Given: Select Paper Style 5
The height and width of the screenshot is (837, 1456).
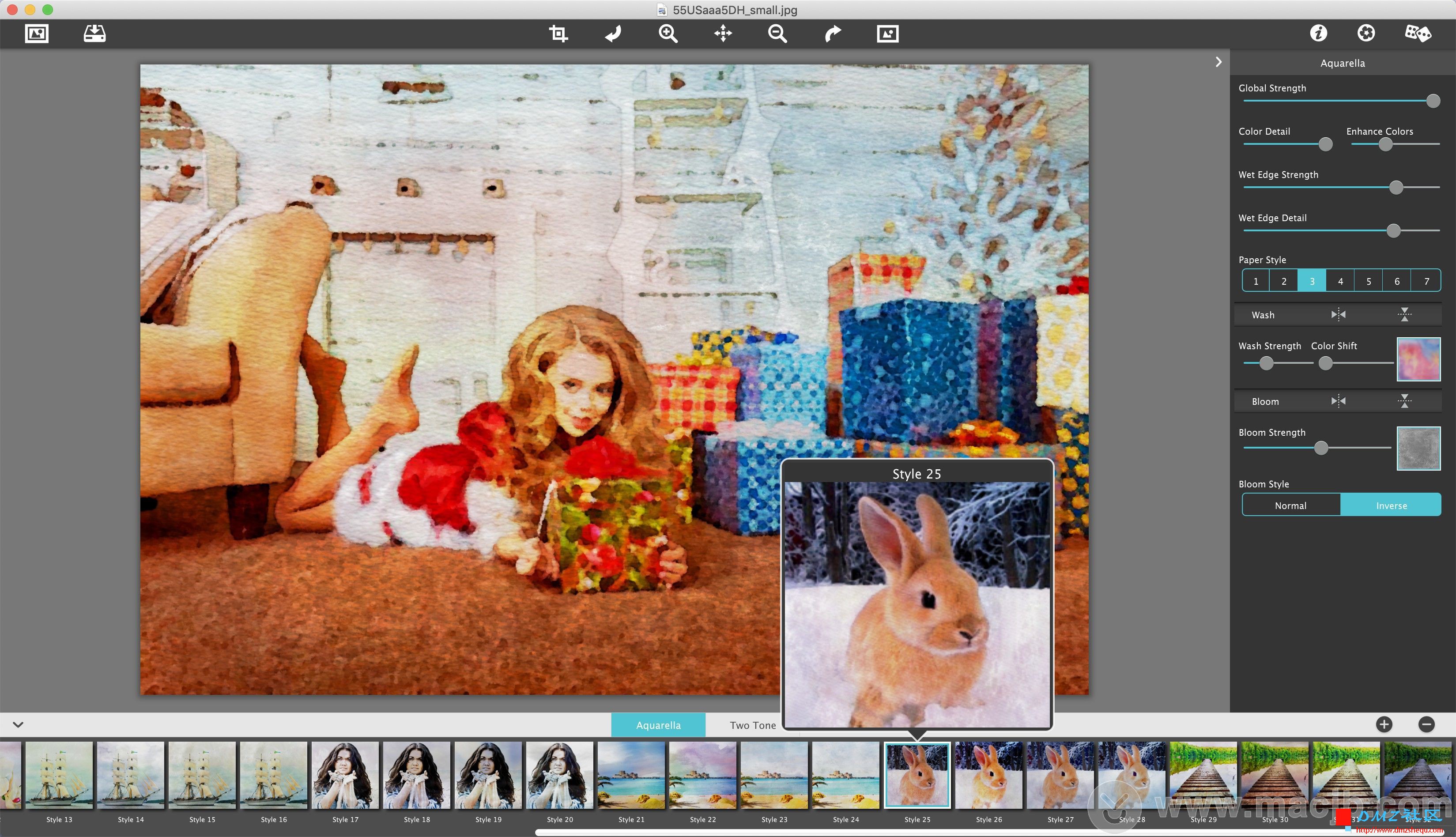Looking at the screenshot, I should (1368, 280).
